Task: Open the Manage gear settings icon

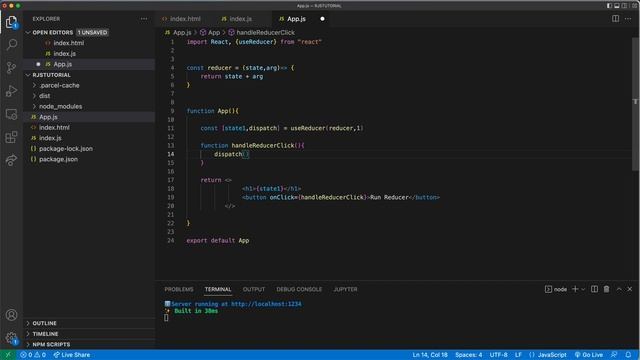Action: (11, 338)
